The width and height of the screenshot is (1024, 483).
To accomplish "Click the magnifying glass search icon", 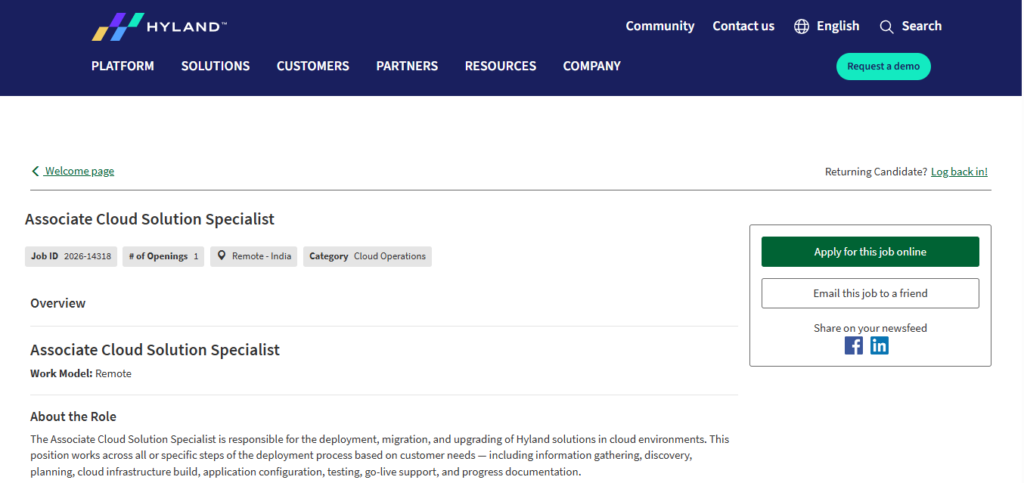I will click(886, 27).
